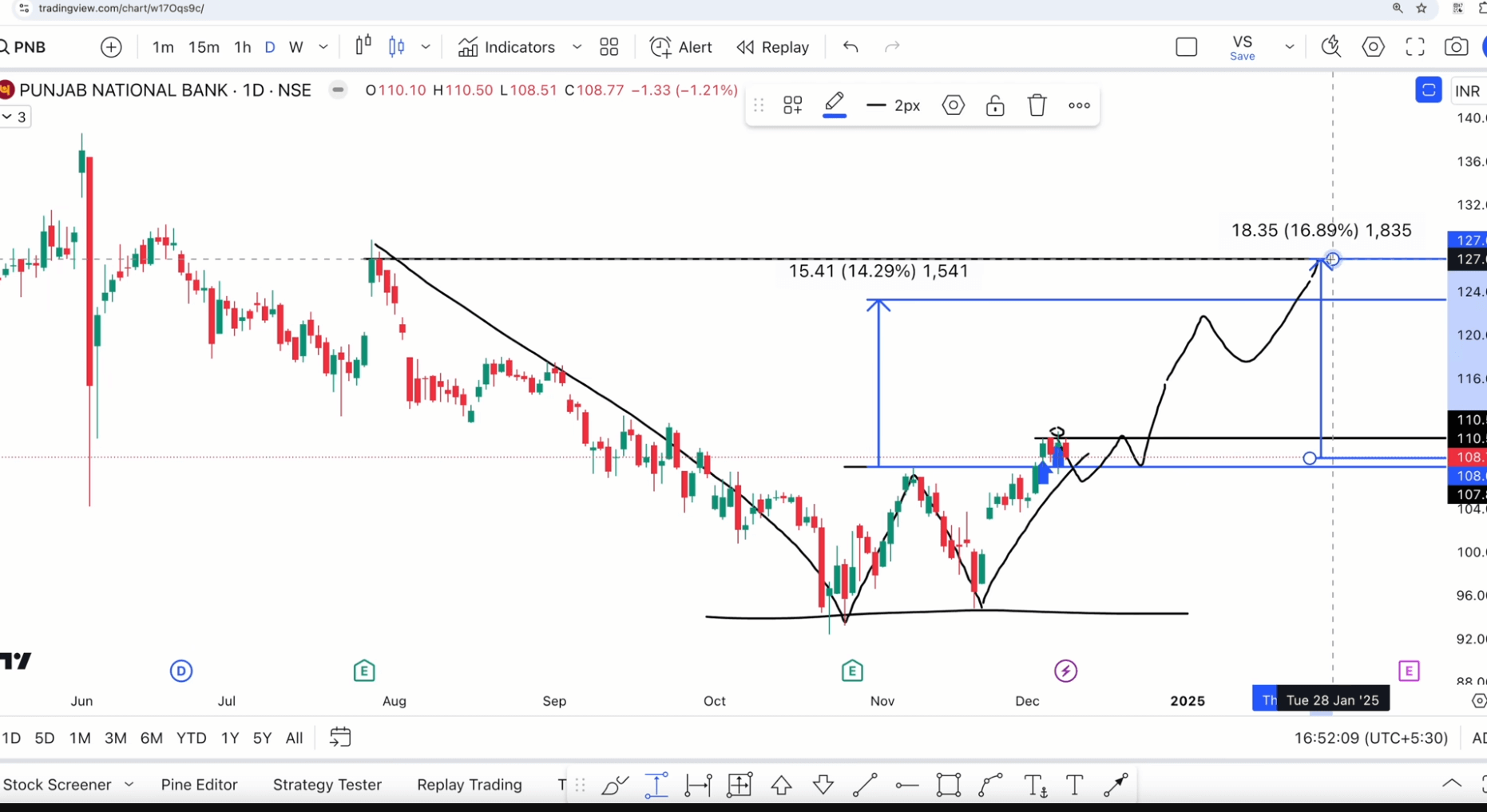Expand the layout manage dropdown arrow
The image size is (1487, 812).
tap(1289, 47)
